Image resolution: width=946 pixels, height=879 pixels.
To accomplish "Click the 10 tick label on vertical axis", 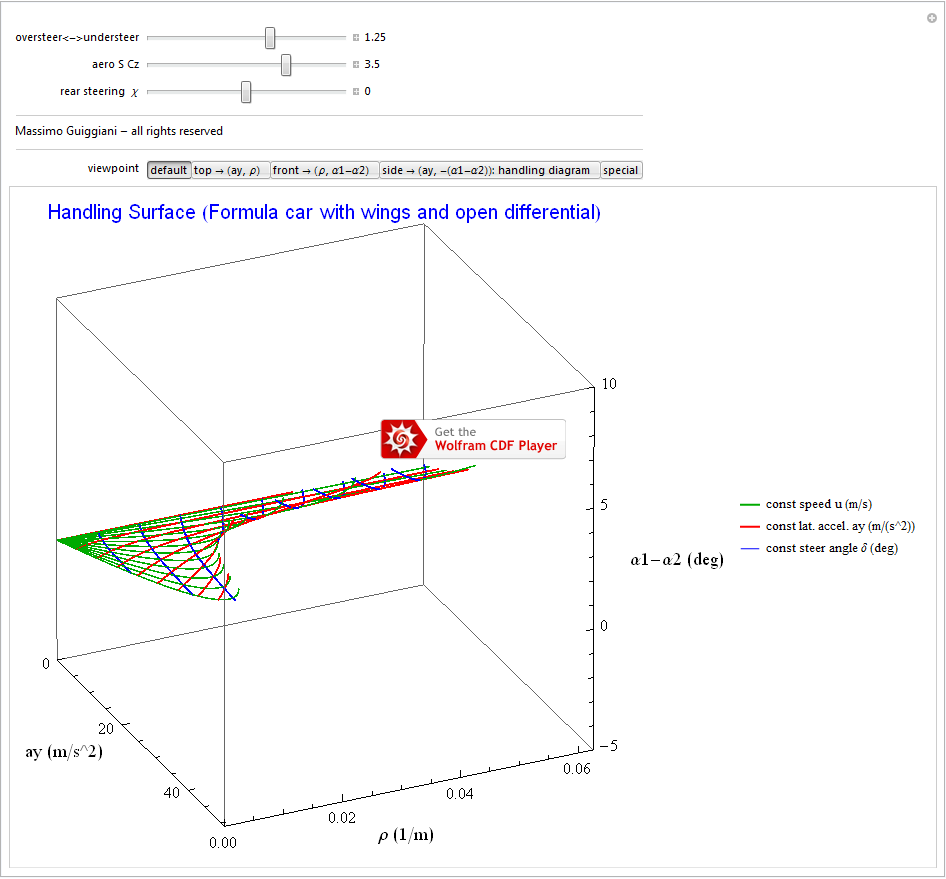I will pos(609,384).
